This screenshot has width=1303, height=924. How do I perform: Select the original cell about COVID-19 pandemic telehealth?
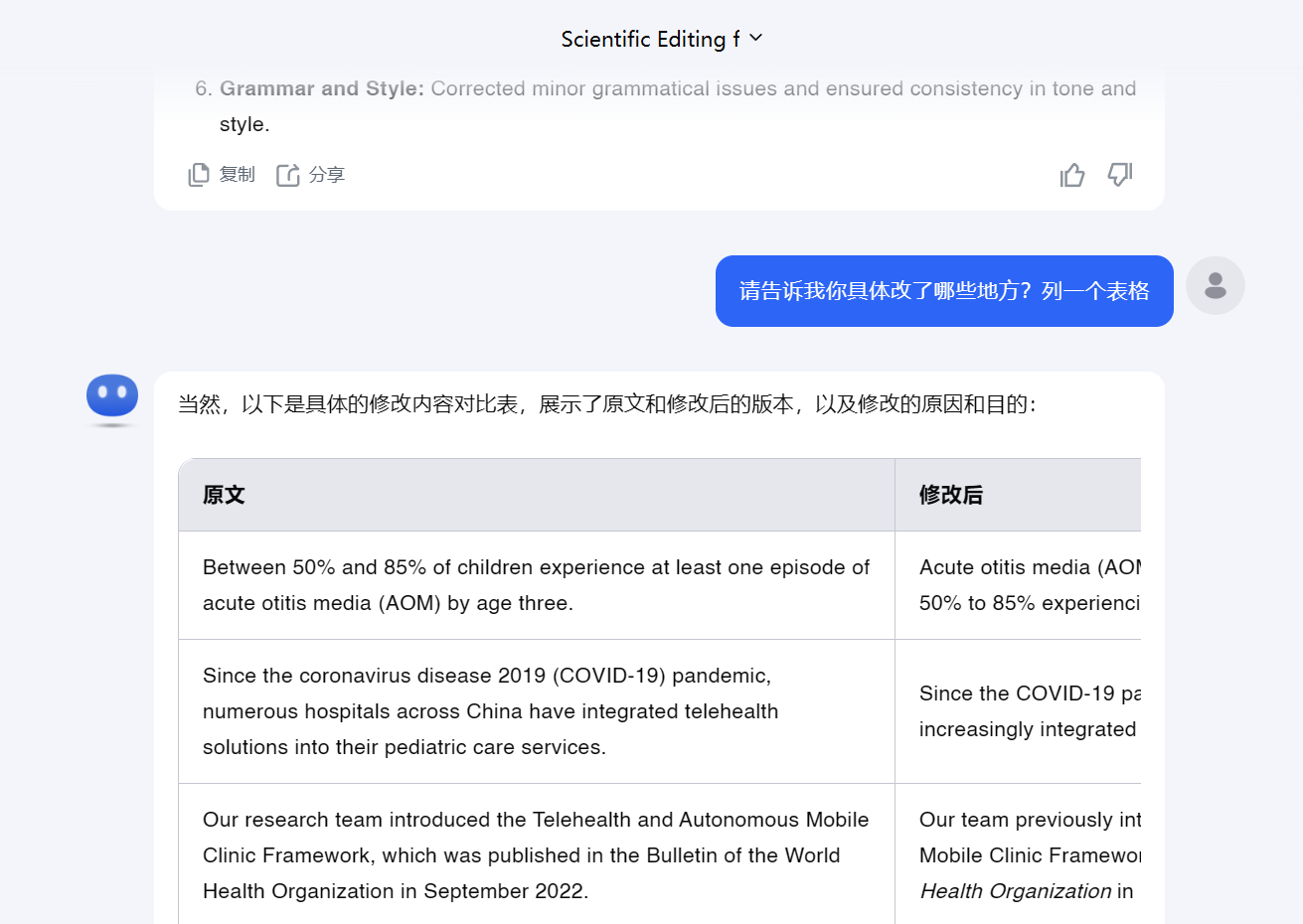(490, 711)
